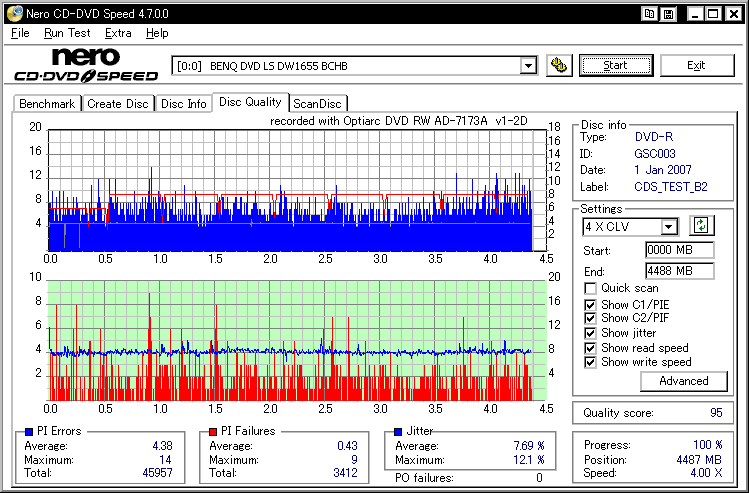Viewport: 749px width, 493px height.
Task: Click the PI Failures lower graph
Action: coord(297,340)
